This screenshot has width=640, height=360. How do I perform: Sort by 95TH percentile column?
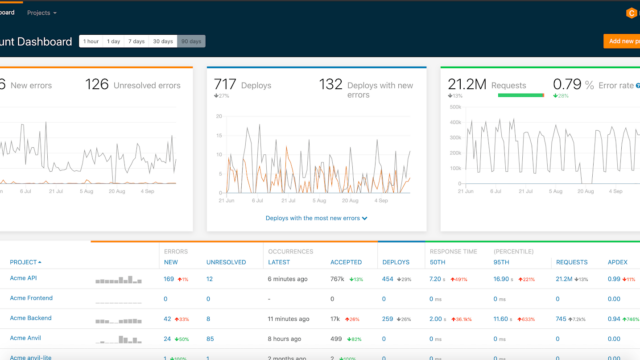click(x=501, y=262)
